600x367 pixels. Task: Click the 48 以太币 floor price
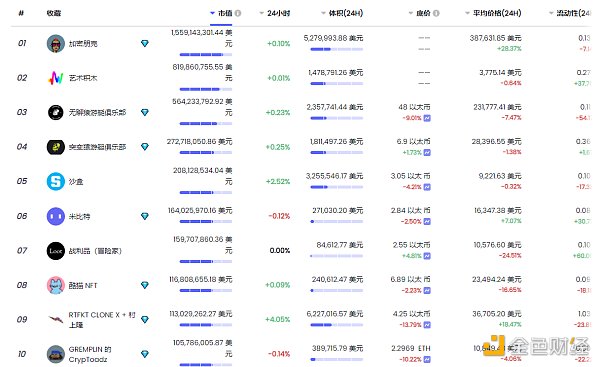[x=414, y=107]
